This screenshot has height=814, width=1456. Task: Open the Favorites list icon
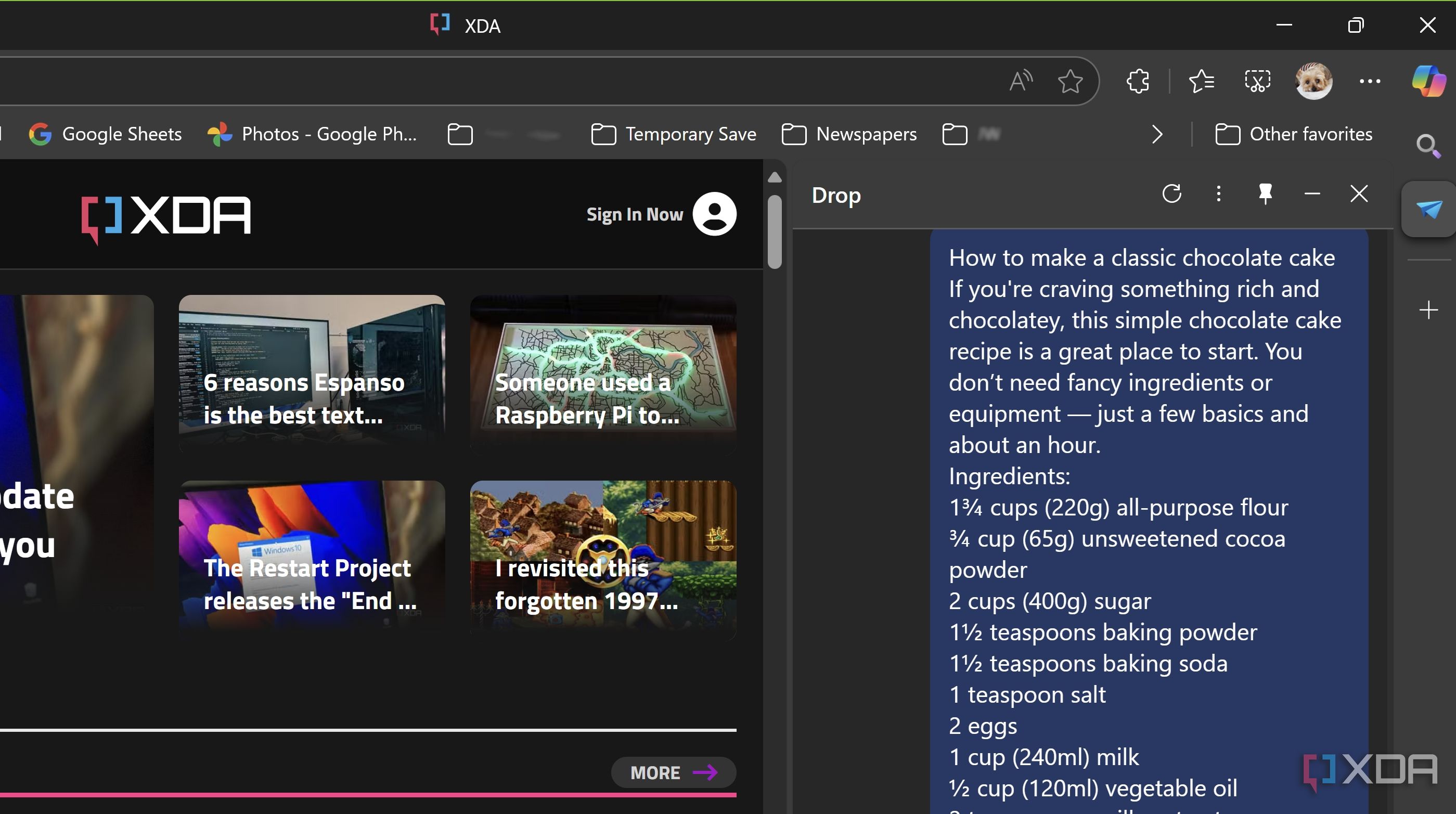tap(1201, 81)
